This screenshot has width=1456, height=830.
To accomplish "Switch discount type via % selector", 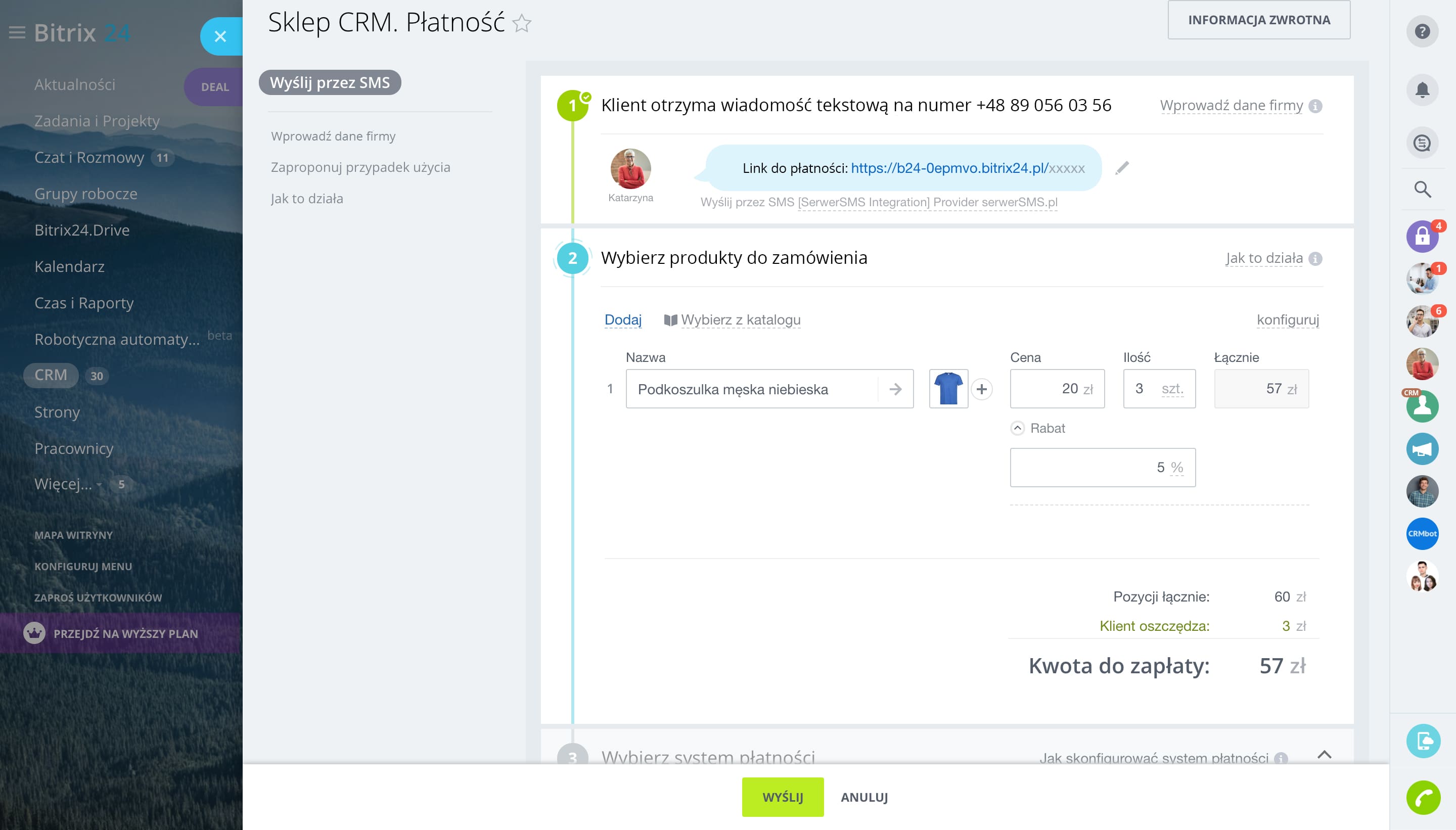I will coord(1176,468).
